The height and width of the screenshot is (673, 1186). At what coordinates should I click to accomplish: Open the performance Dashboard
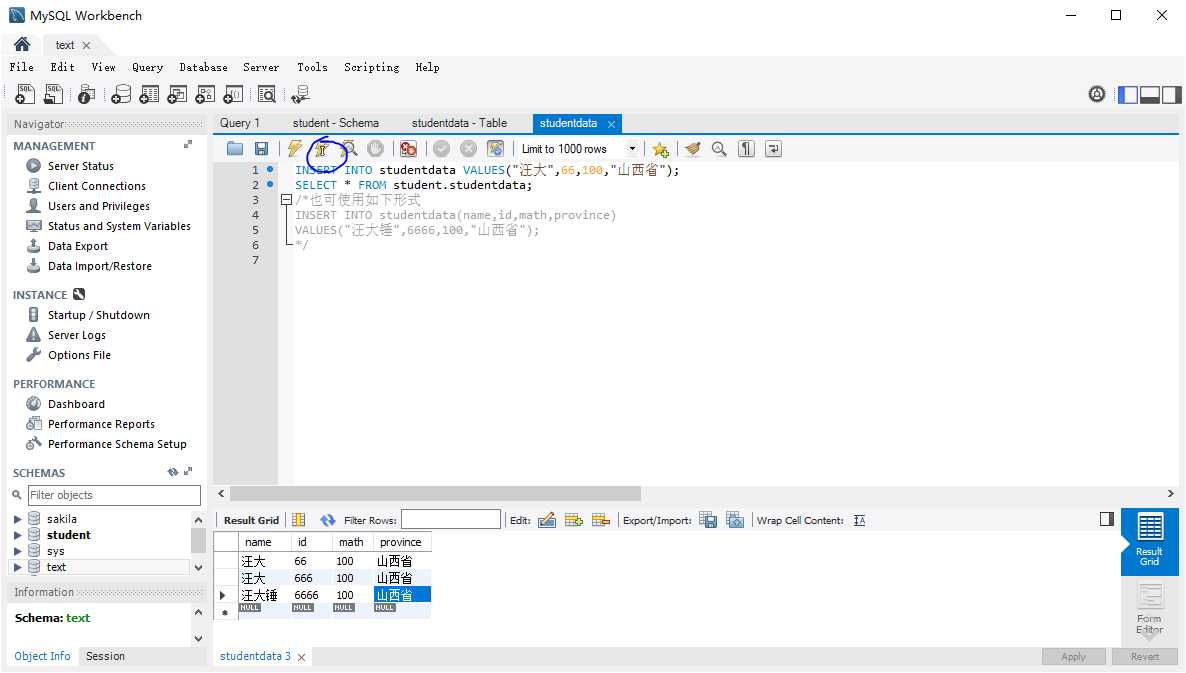point(76,404)
